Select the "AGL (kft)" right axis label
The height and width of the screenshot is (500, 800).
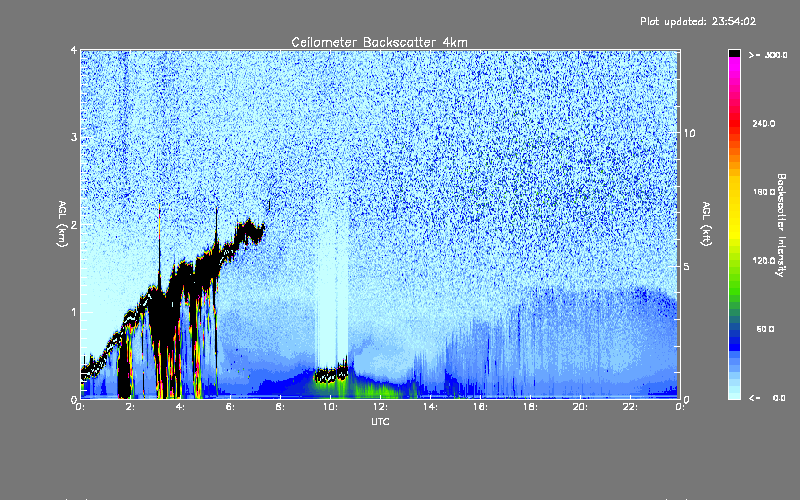pos(706,223)
